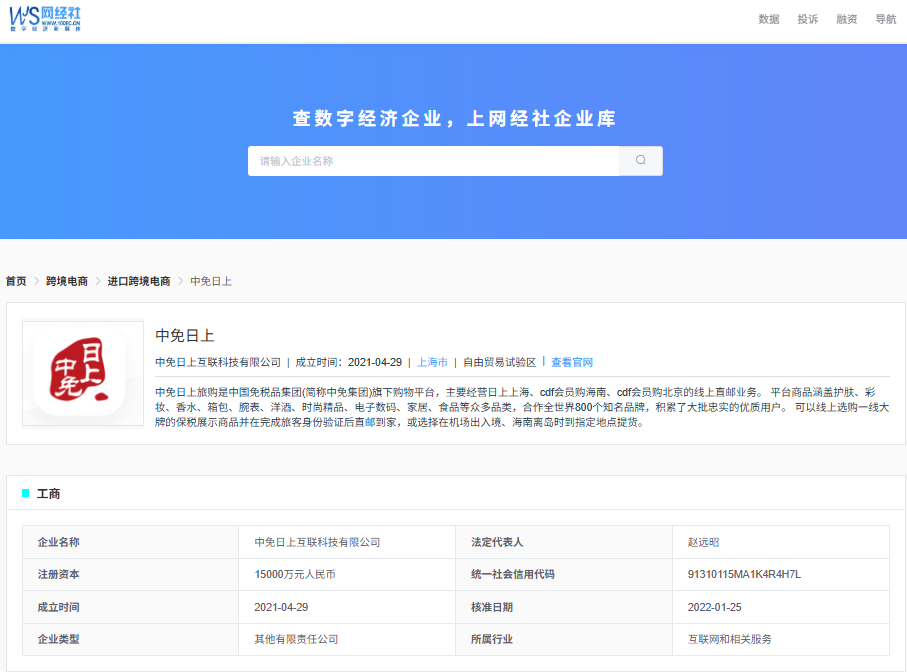The image size is (907, 672).
Task: Click the 上海市 location link
Action: point(432,362)
